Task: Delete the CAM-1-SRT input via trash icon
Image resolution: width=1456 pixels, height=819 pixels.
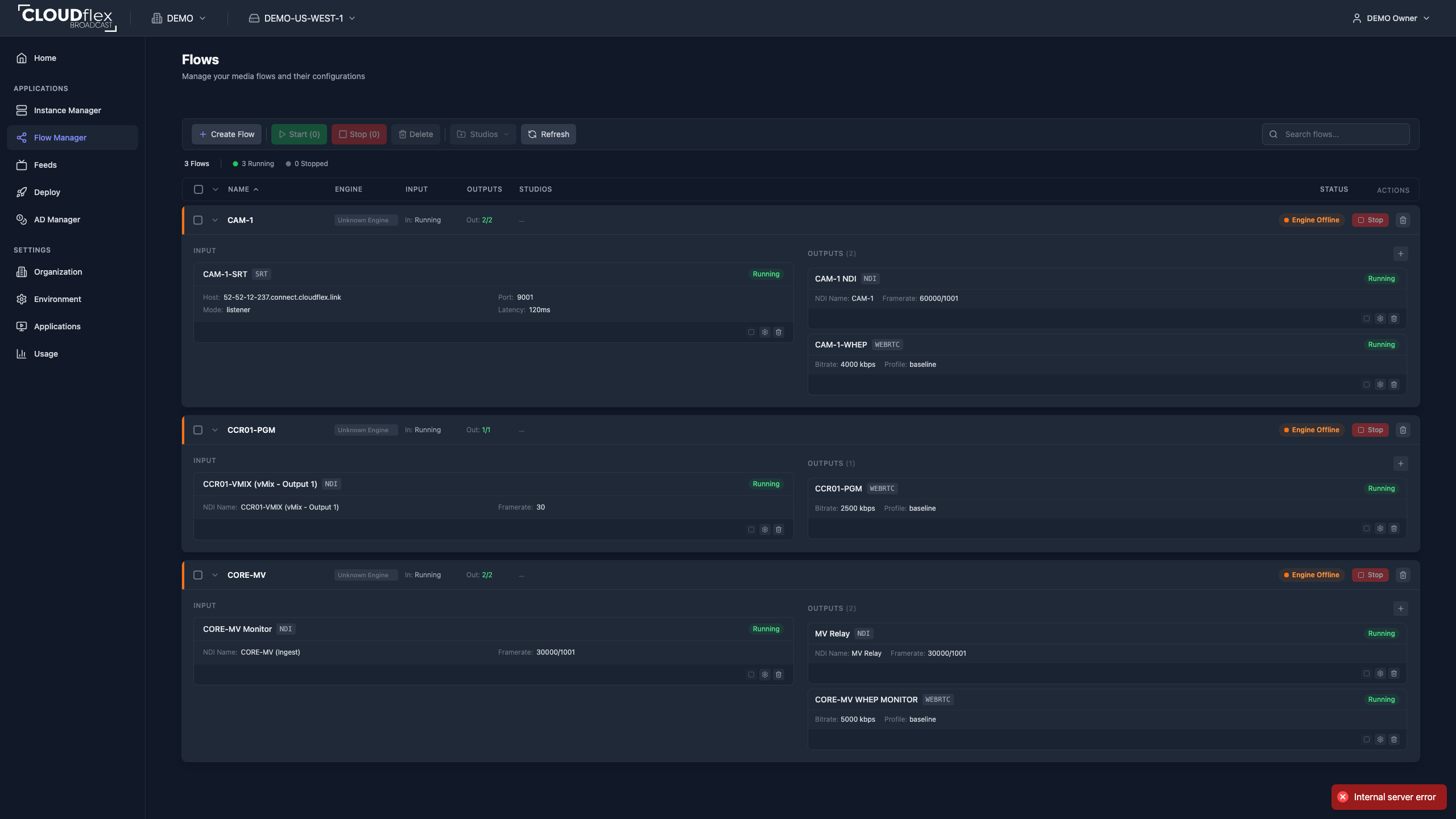Action: (x=779, y=332)
